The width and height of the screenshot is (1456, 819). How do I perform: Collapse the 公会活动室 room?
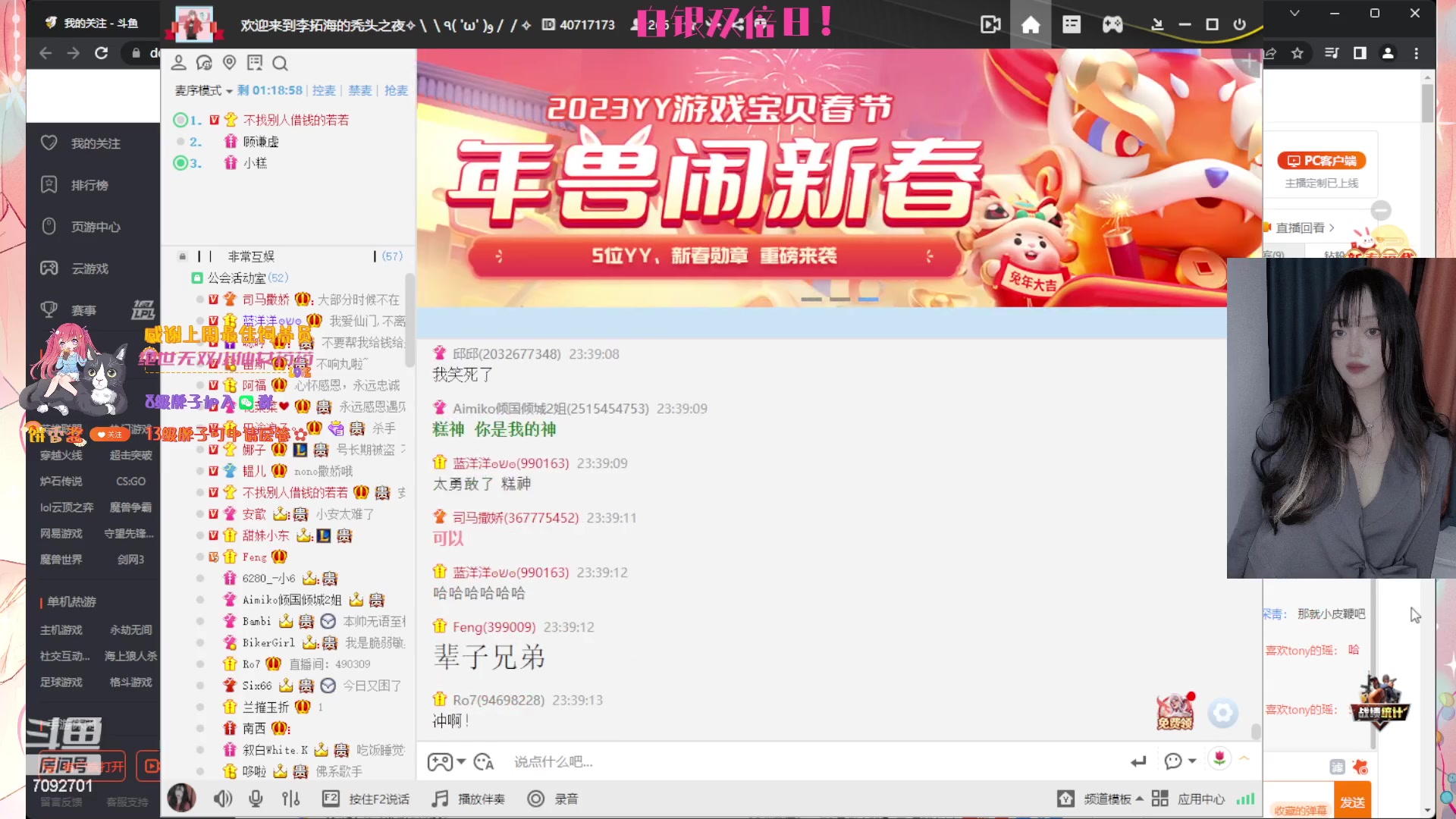click(x=196, y=278)
